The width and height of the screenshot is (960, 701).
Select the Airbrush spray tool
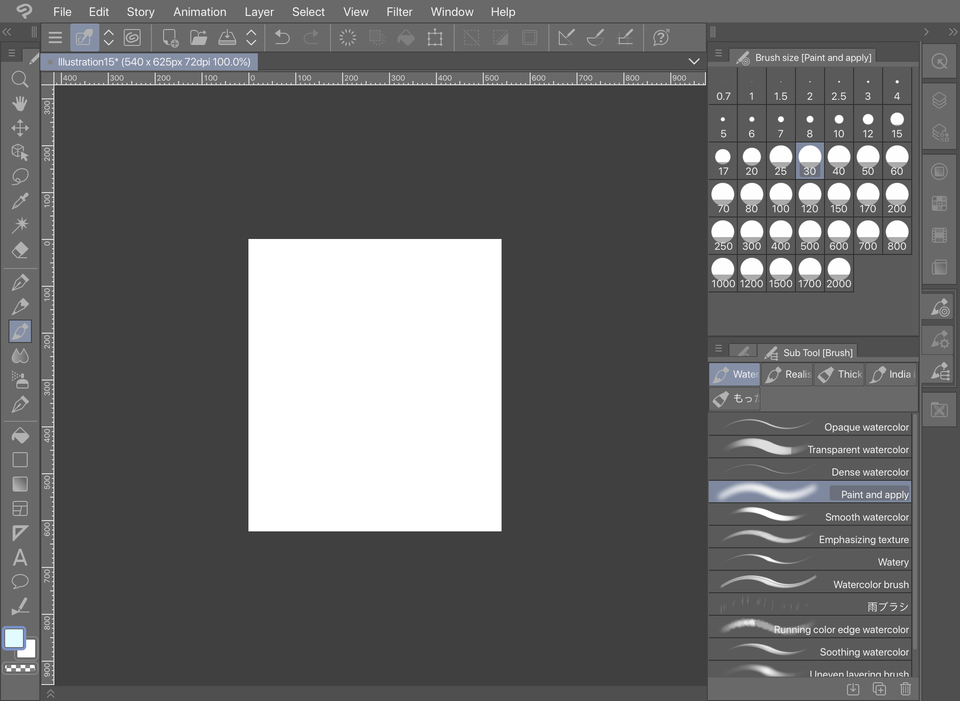[x=20, y=380]
